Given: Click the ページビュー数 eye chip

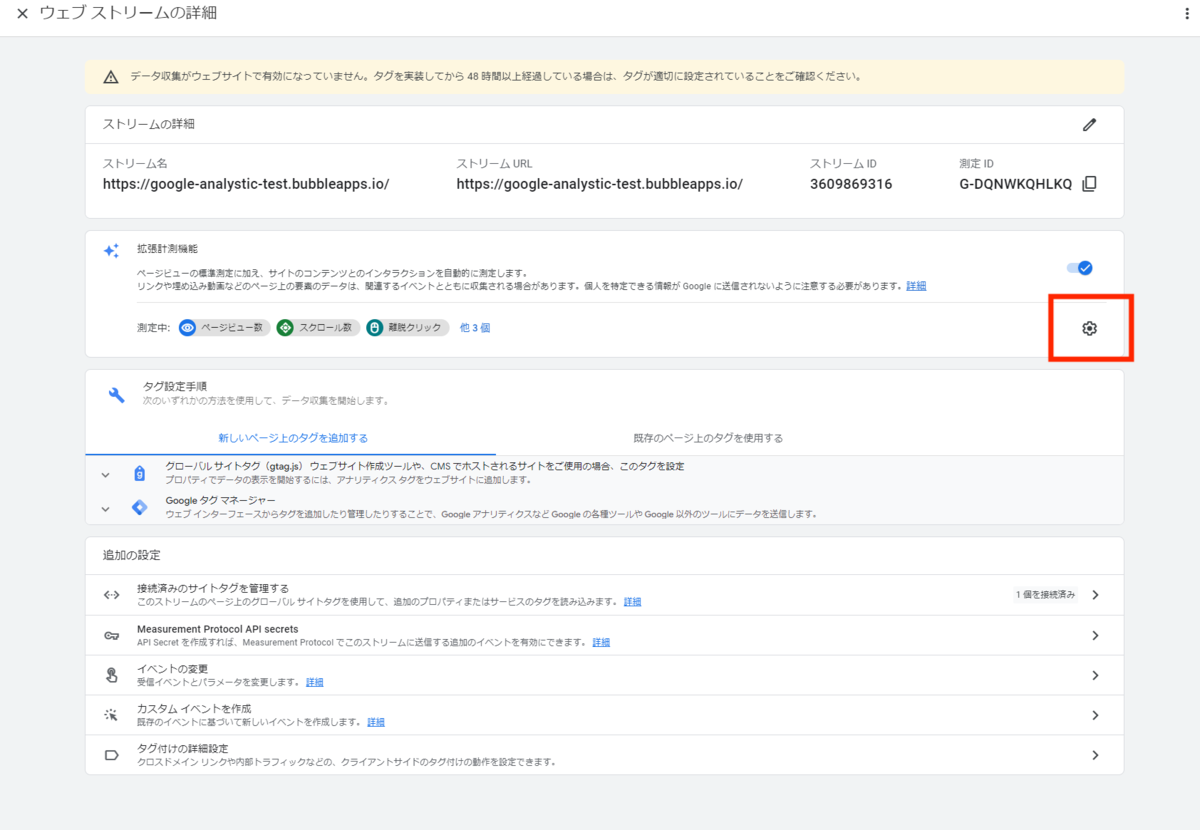Looking at the screenshot, I should (225, 328).
